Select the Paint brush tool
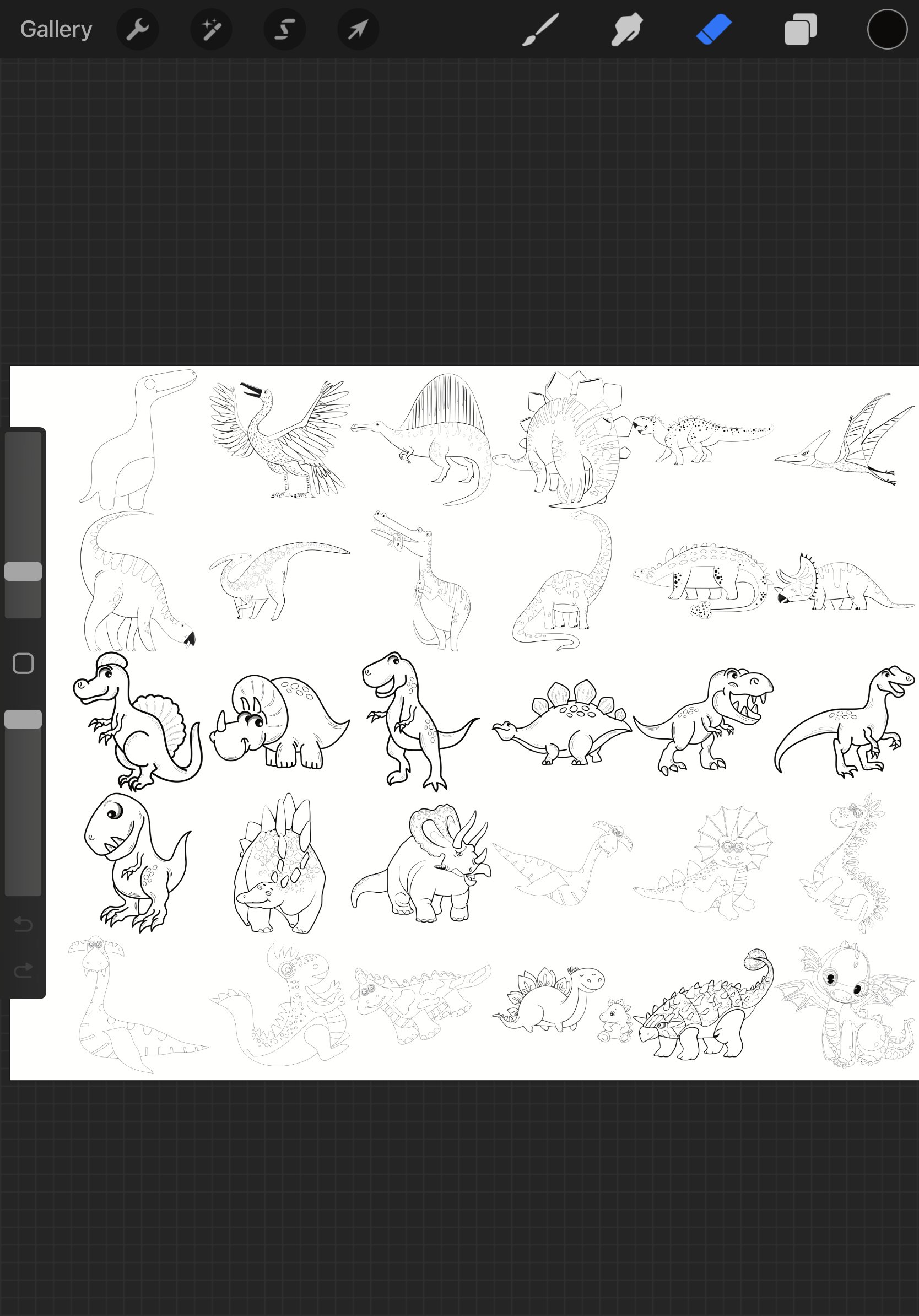Screen dimensions: 919x1316 (540, 29)
